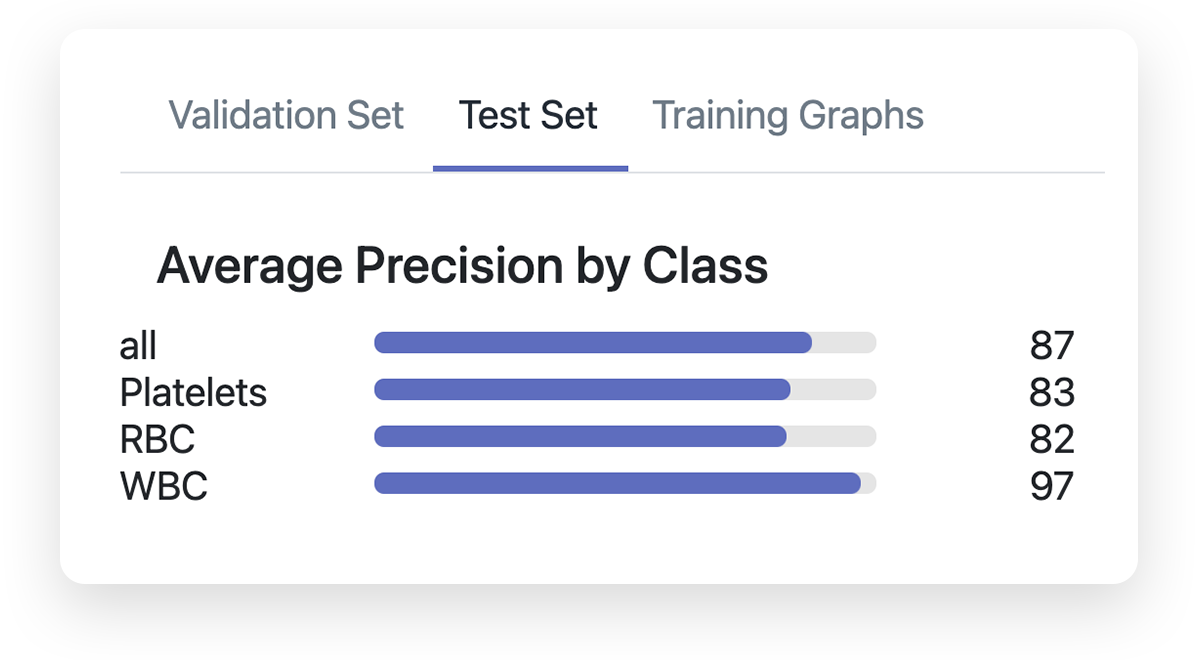
Task: Click the 82 score for RBC
Action: (1051, 440)
